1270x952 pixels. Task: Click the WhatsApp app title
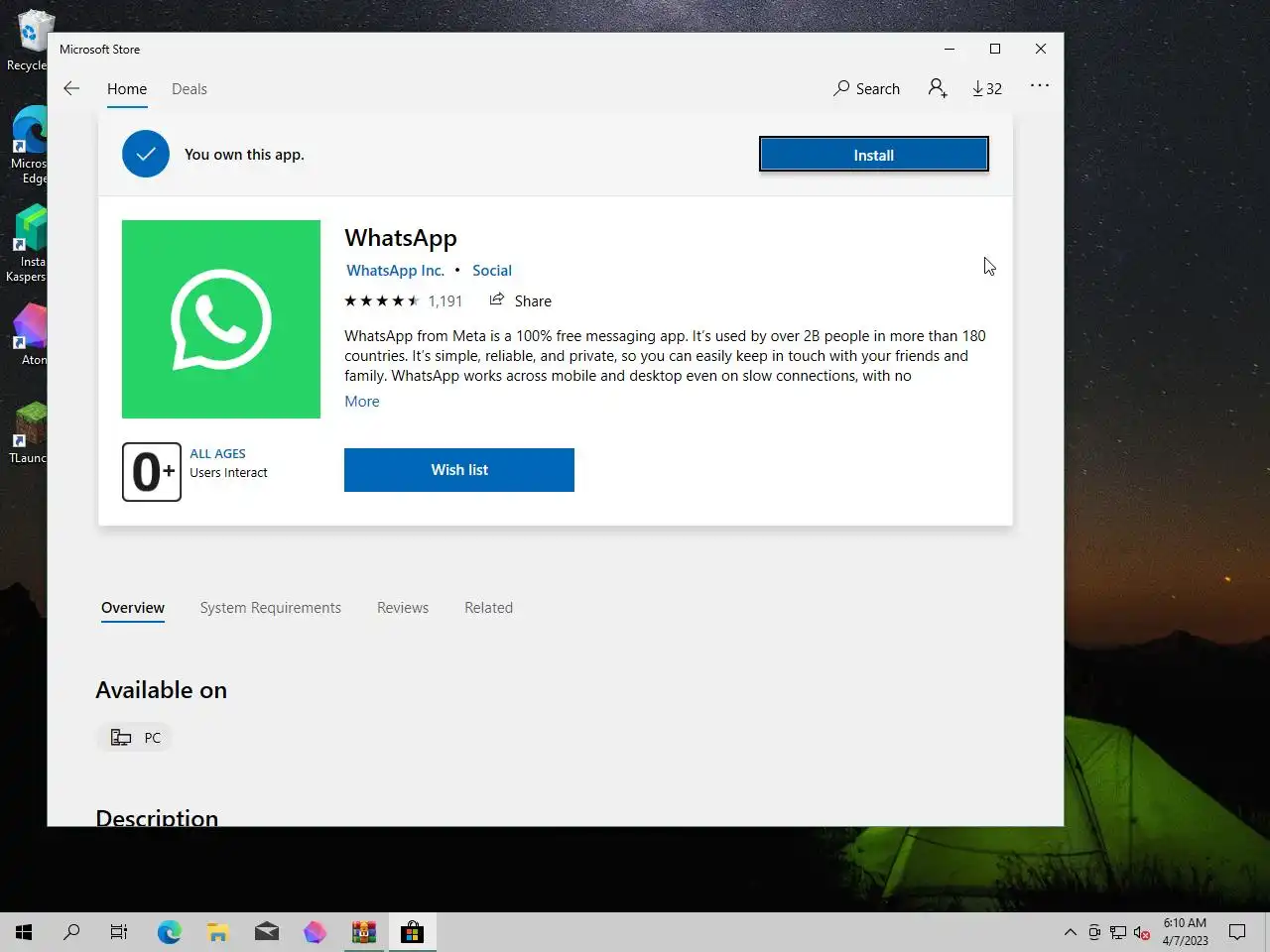click(x=401, y=238)
